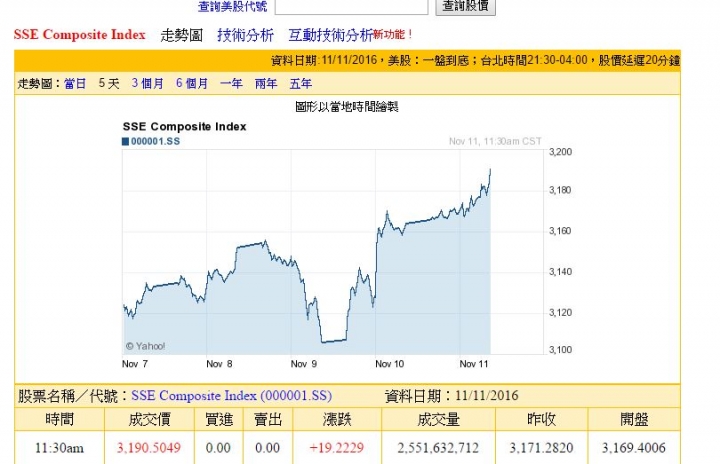
Task: Click the Nov 11, 11:30am CST timestamp
Action: [495, 141]
